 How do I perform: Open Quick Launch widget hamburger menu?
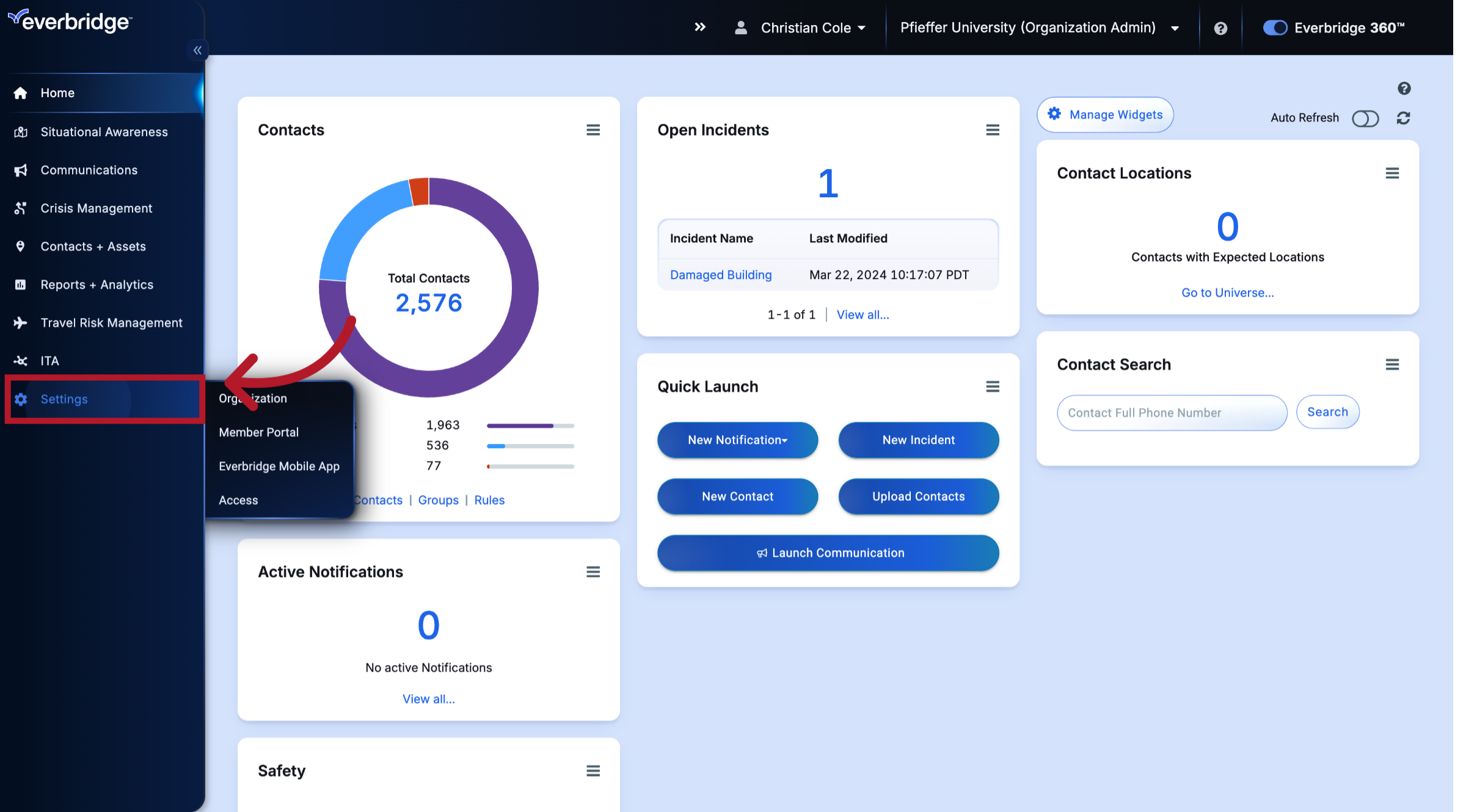(x=992, y=386)
